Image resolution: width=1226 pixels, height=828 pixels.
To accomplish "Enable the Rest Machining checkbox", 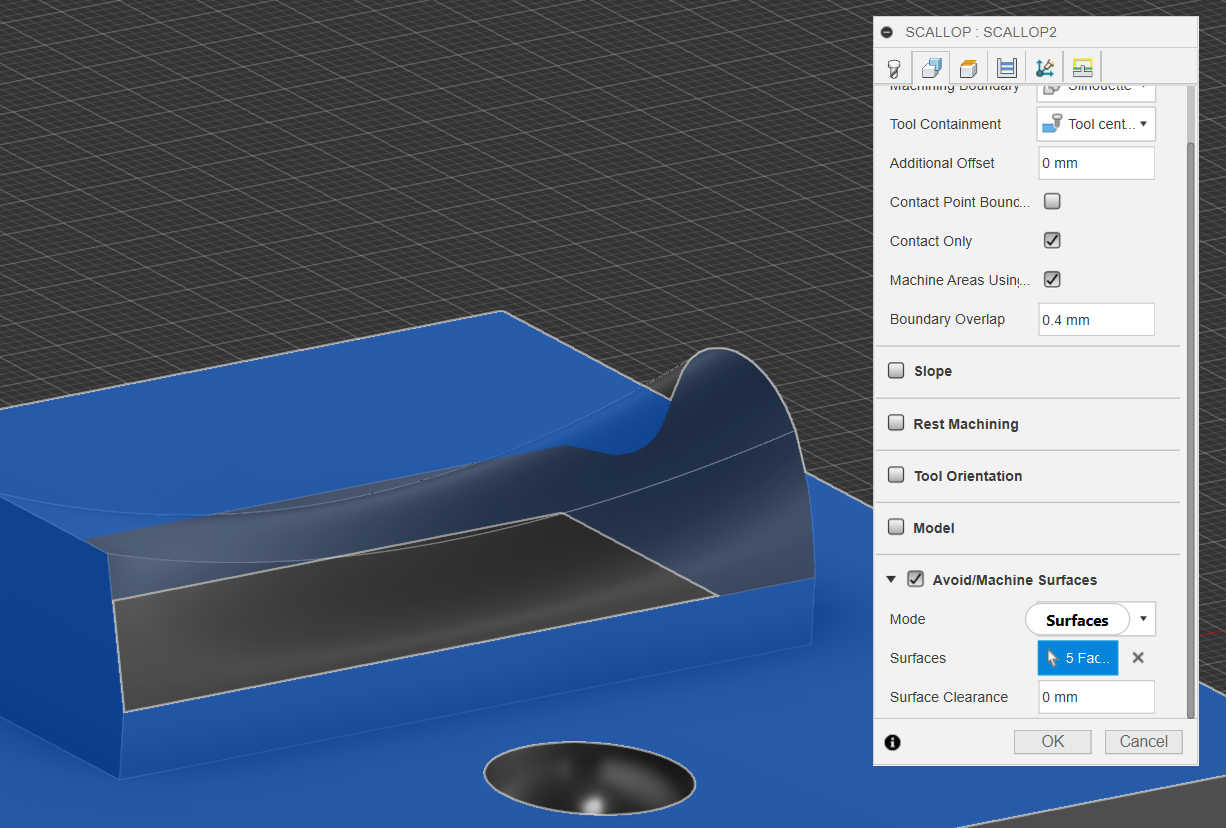I will pyautogui.click(x=896, y=423).
